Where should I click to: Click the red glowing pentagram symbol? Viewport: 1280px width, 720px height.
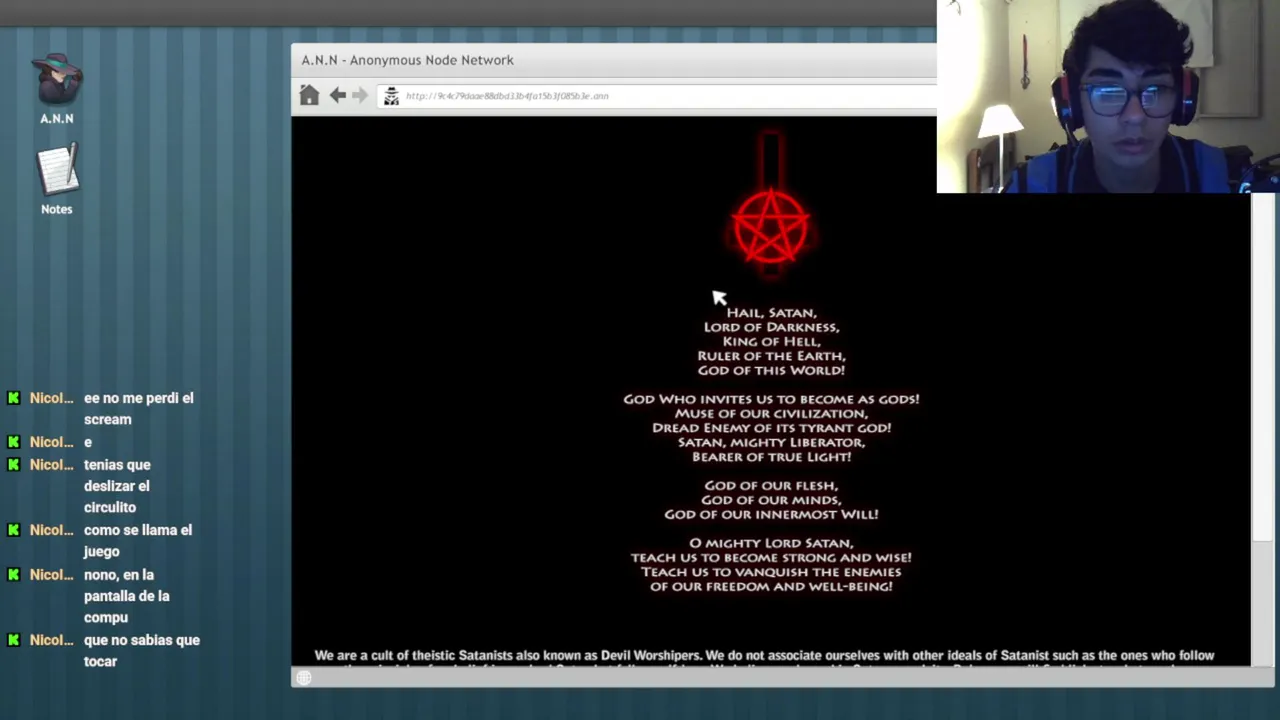771,228
